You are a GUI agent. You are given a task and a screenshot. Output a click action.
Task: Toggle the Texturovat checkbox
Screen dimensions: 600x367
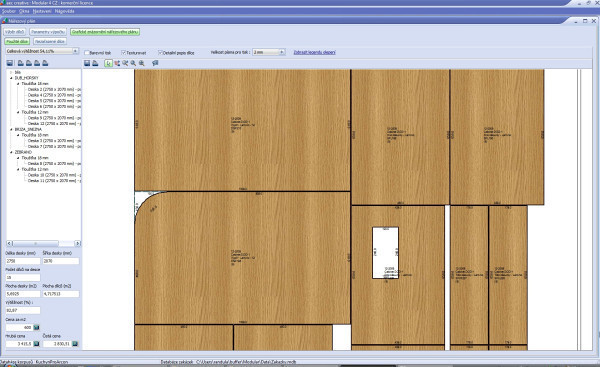[x=124, y=52]
